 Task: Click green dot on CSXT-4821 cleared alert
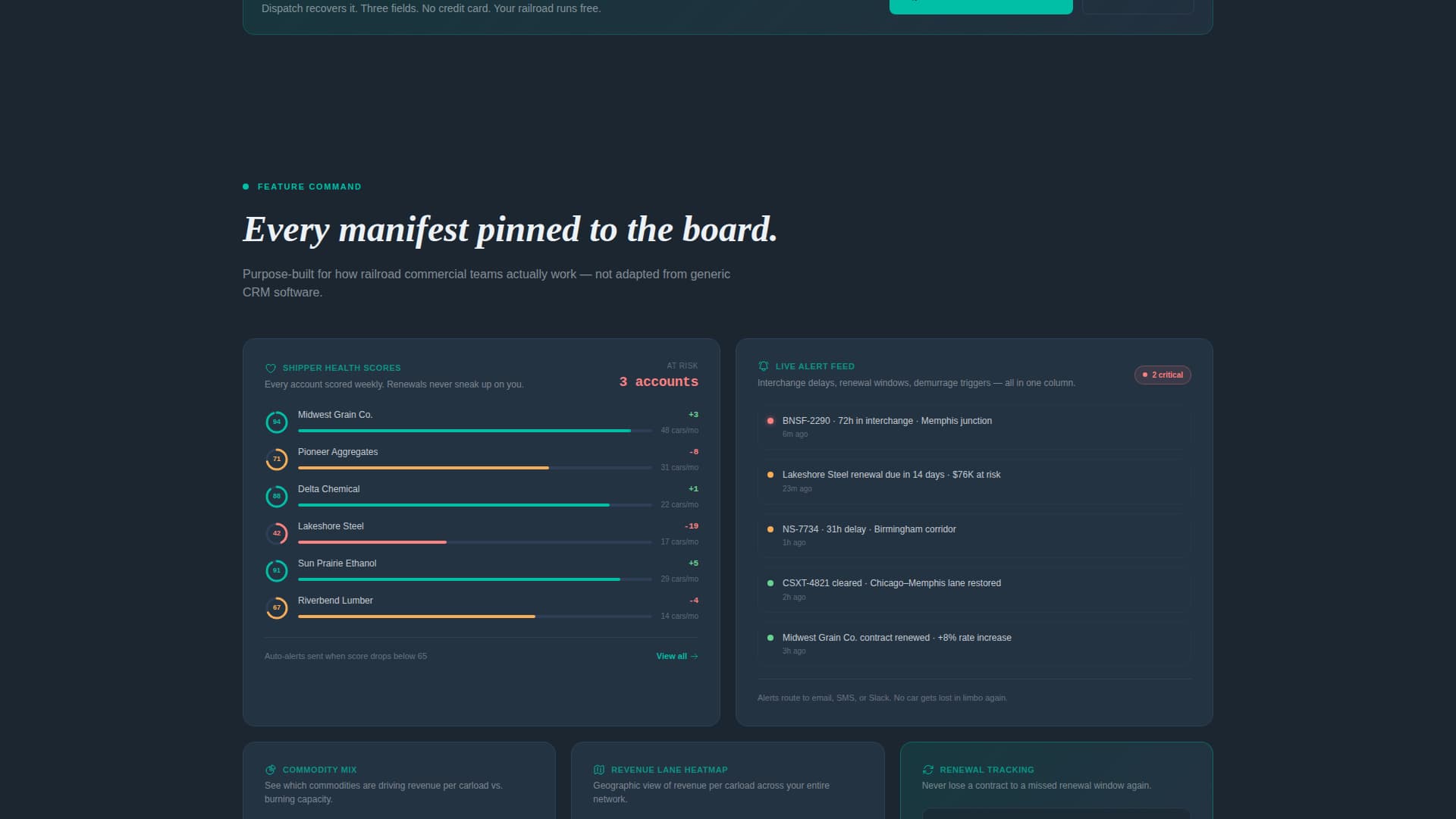pyautogui.click(x=770, y=583)
